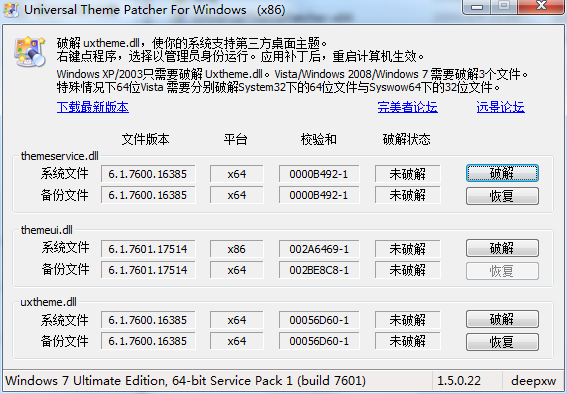Click themeui.dll system file version 6.1.7601.17514

coord(148,249)
